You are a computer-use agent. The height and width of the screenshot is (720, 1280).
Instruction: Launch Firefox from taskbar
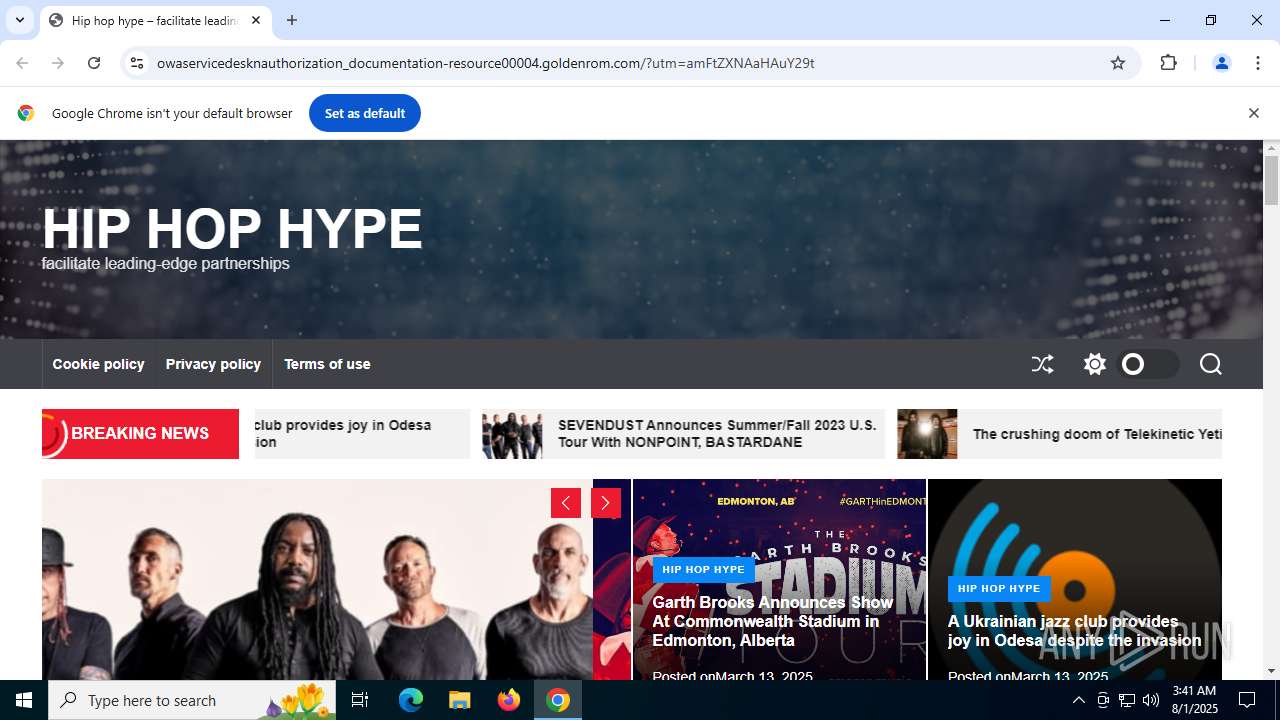(x=509, y=700)
